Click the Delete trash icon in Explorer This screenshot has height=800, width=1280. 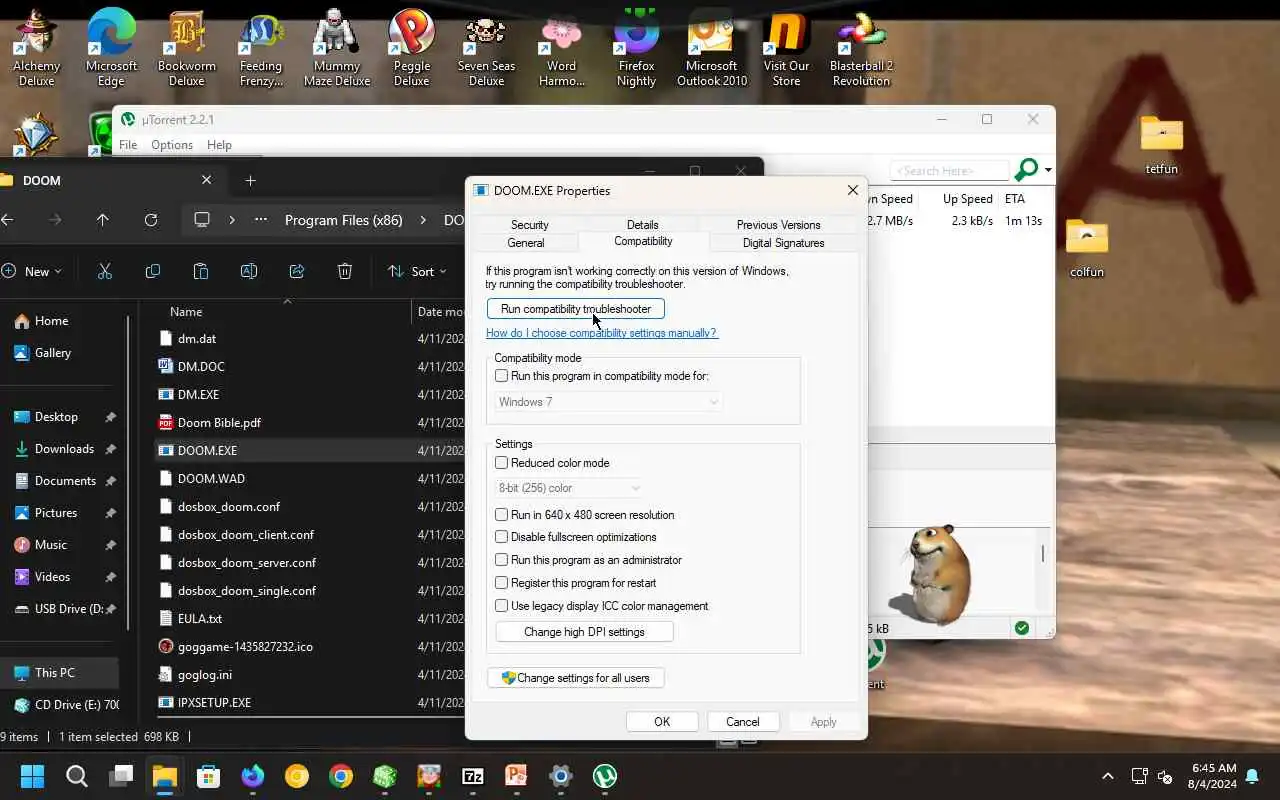(345, 271)
